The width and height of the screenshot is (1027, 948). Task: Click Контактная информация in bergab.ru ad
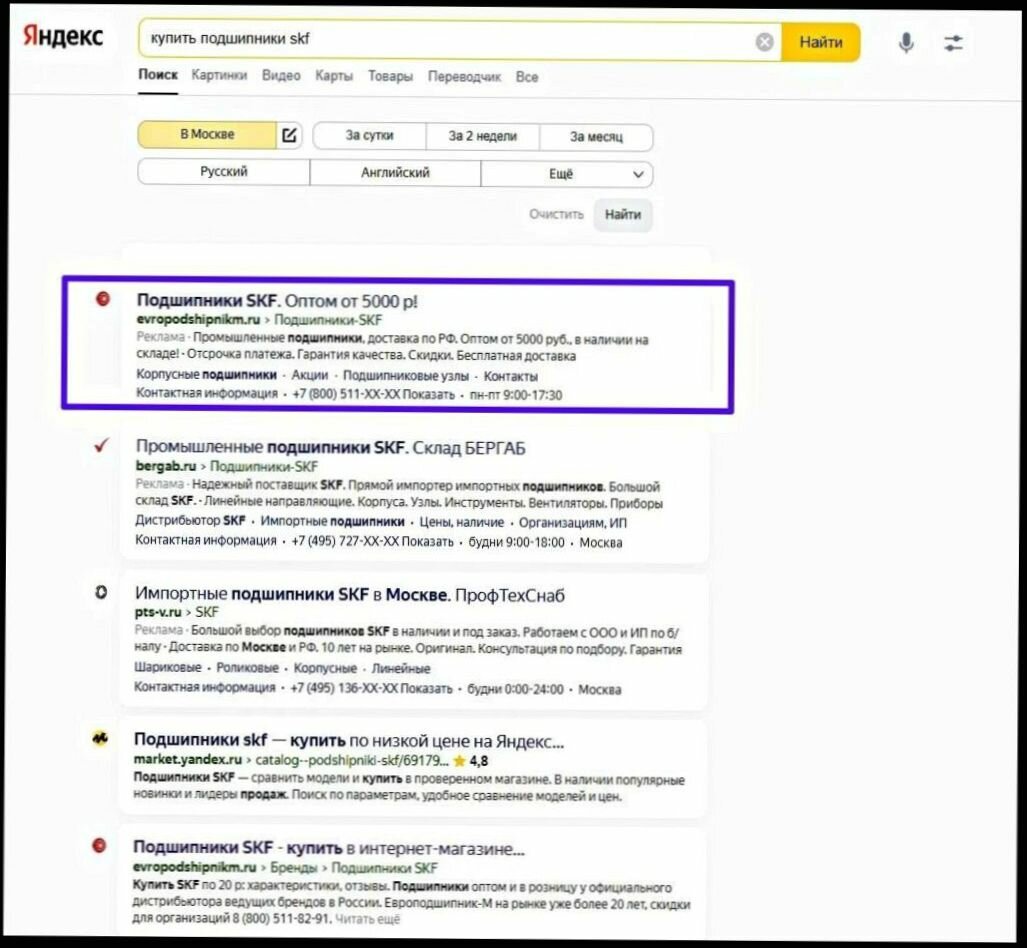coord(206,540)
